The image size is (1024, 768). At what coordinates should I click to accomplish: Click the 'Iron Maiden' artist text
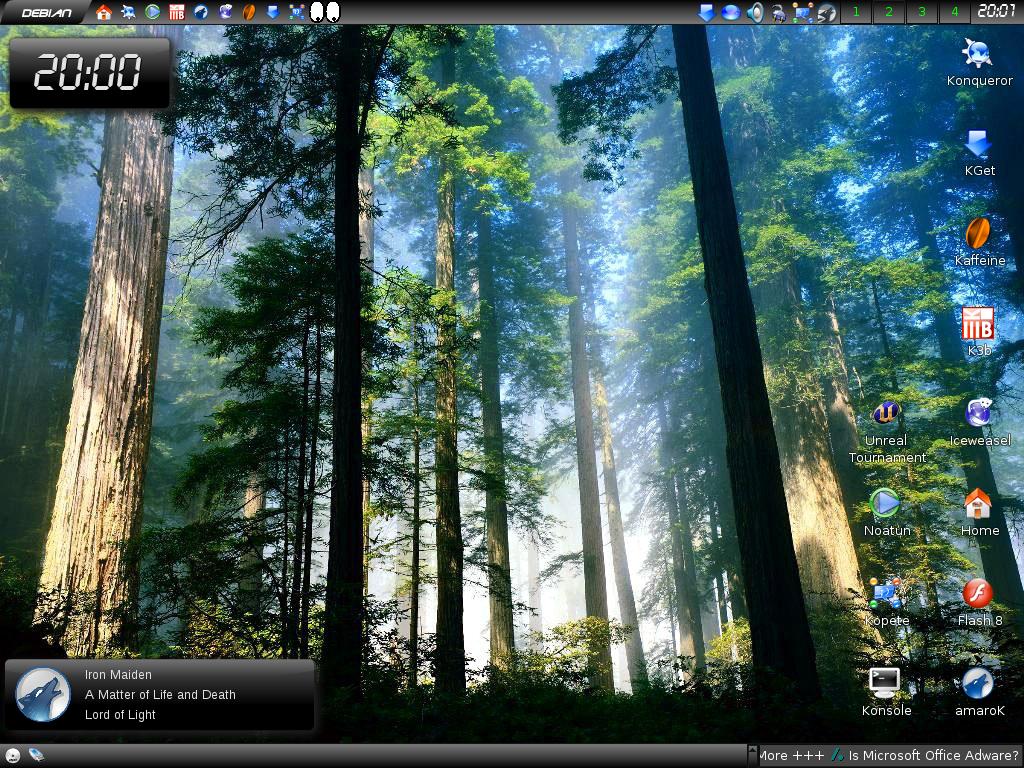(118, 675)
